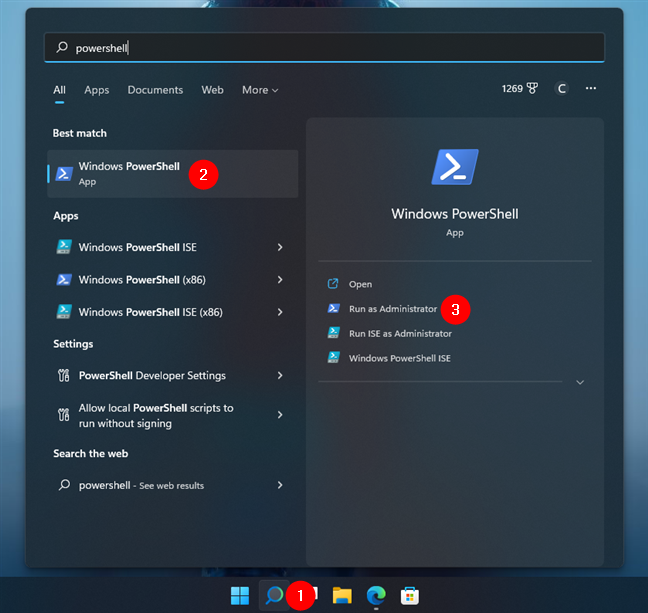Expand more actions chevron in preview pane
Image resolution: width=648 pixels, height=613 pixels.
[x=580, y=382]
